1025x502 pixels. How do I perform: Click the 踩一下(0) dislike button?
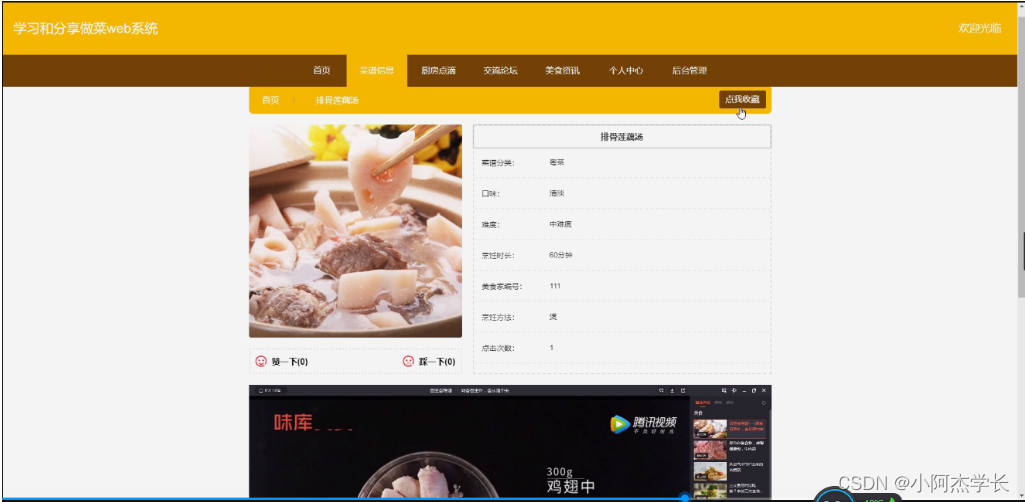[x=429, y=361]
